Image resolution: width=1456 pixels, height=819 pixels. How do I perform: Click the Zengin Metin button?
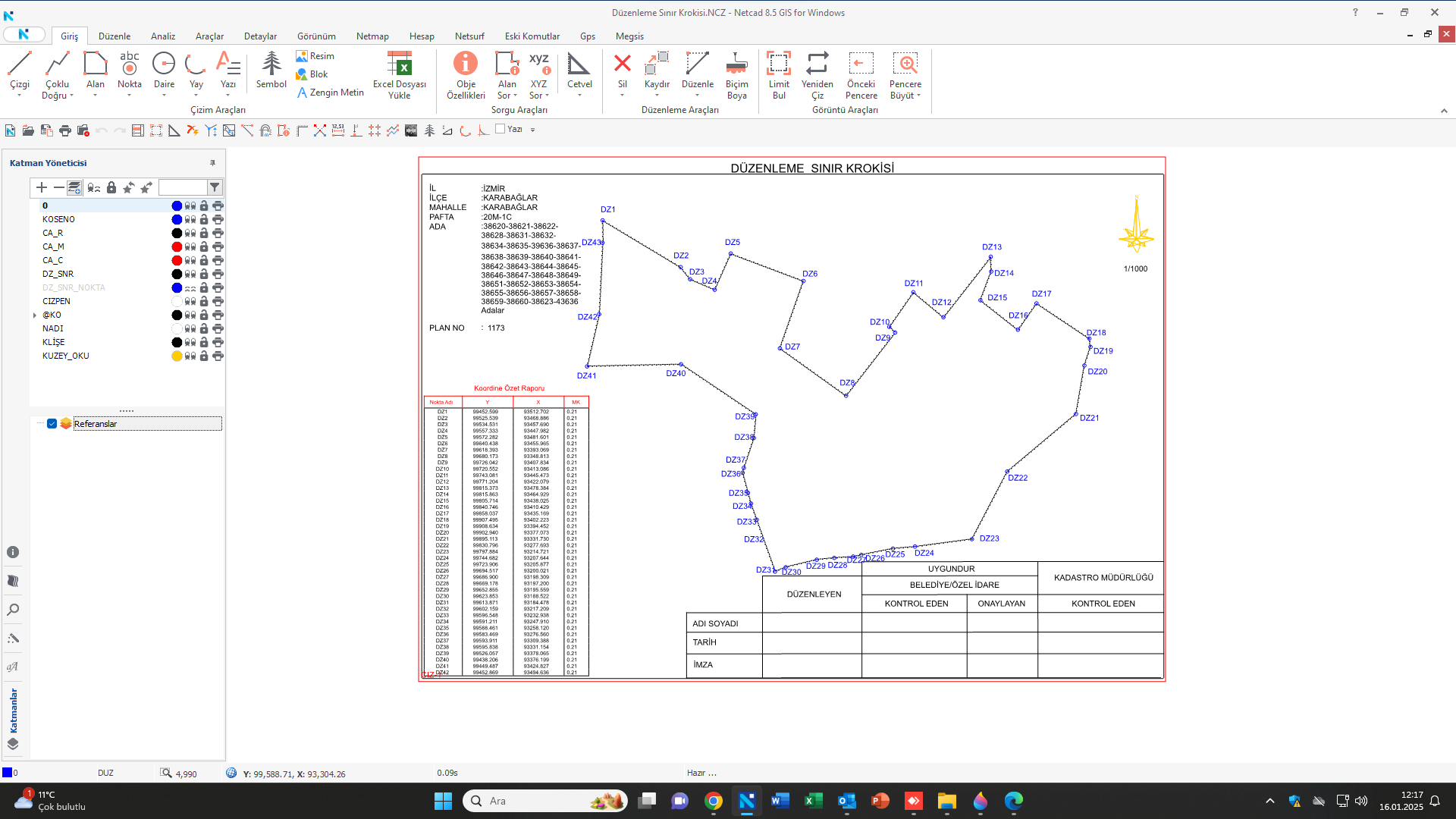point(330,93)
